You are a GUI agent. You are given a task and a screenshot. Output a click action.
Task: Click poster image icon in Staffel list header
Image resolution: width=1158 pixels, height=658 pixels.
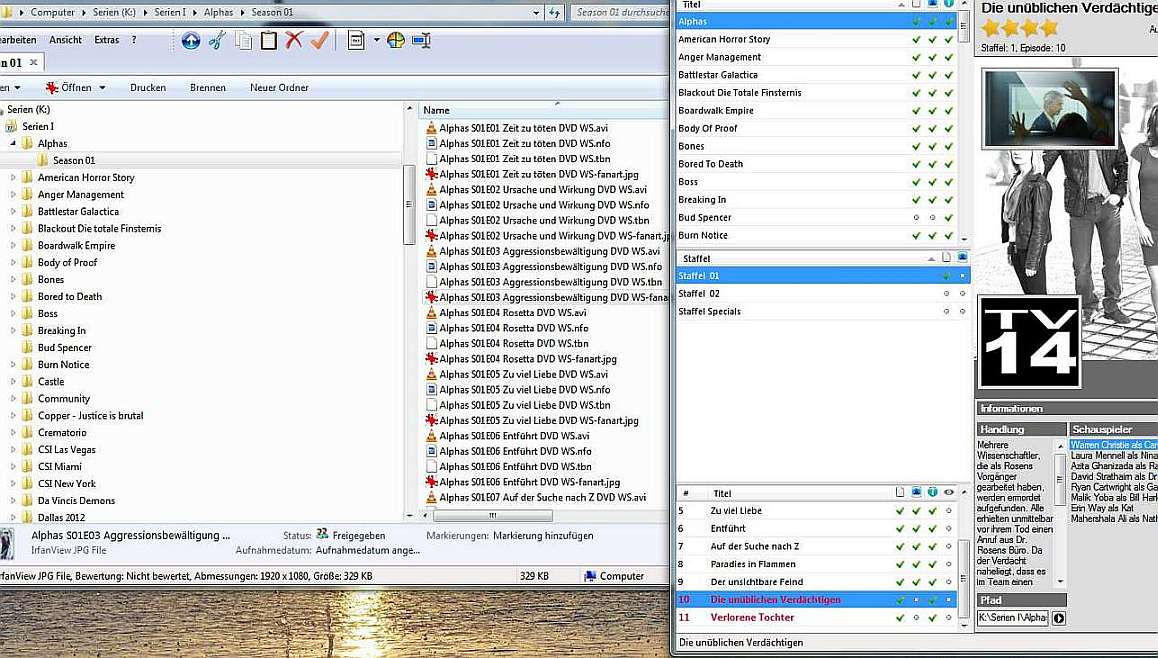(x=962, y=258)
